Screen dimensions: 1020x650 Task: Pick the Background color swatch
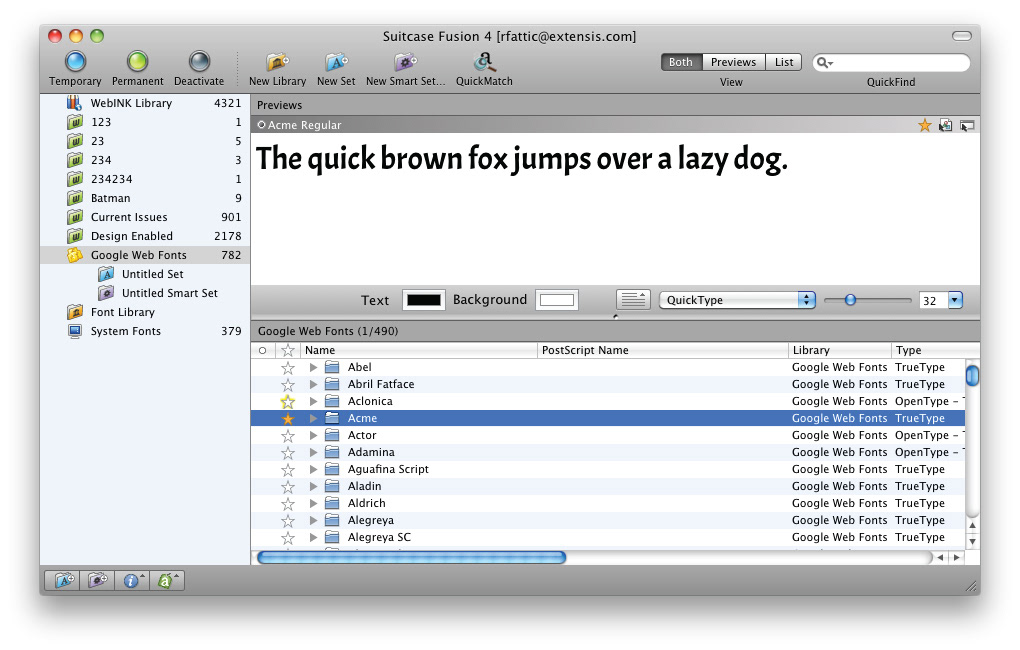[557, 300]
